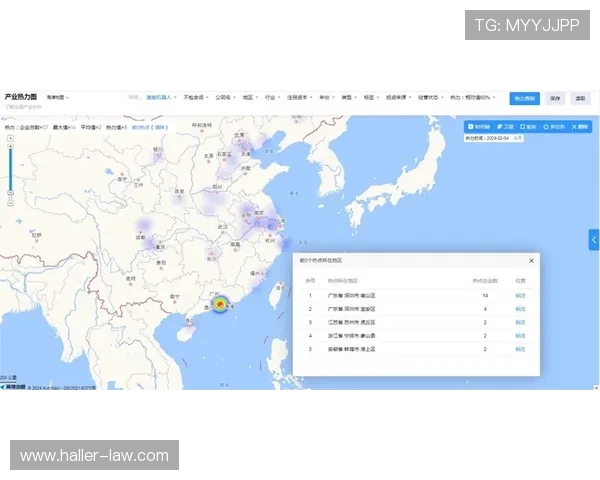
Task: Select the 卫星 satellite map view tool
Action: (x=504, y=127)
